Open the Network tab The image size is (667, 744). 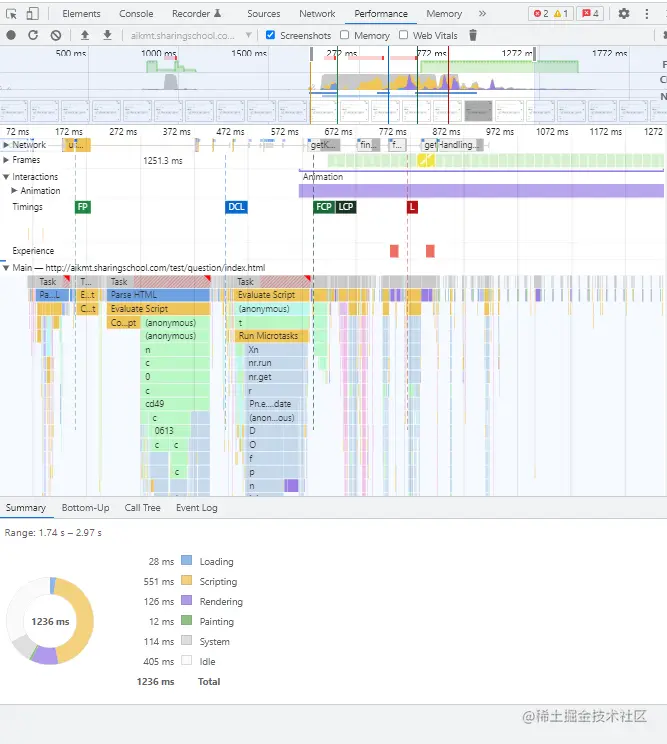[x=317, y=14]
